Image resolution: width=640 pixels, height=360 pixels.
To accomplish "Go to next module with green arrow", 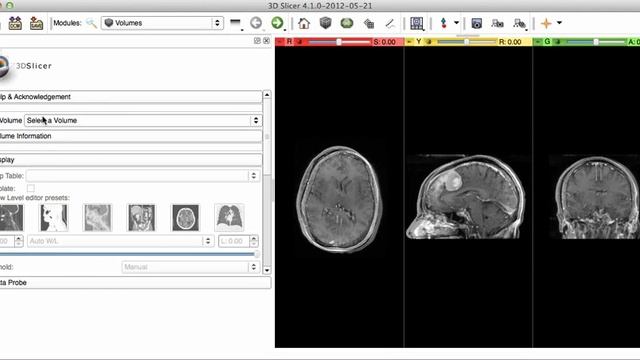I will tap(277, 23).
